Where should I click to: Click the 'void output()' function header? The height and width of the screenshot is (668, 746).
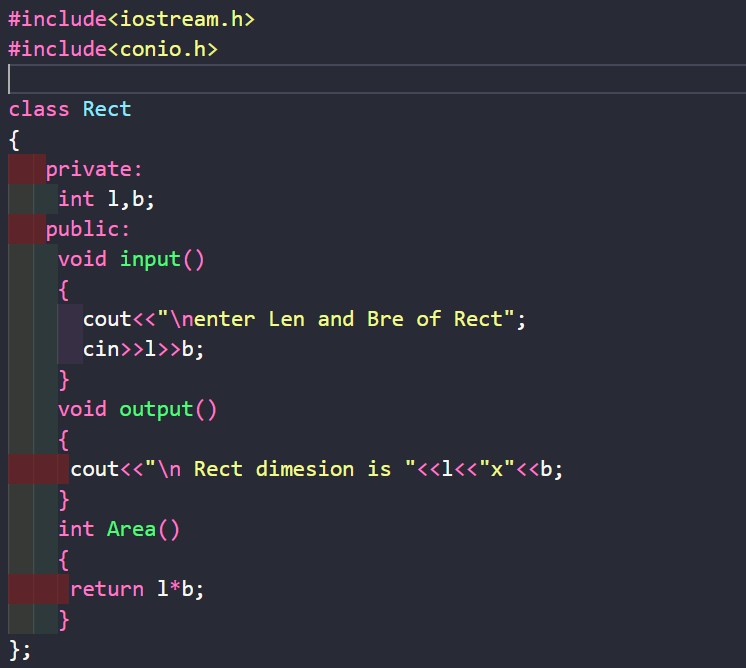137,410
